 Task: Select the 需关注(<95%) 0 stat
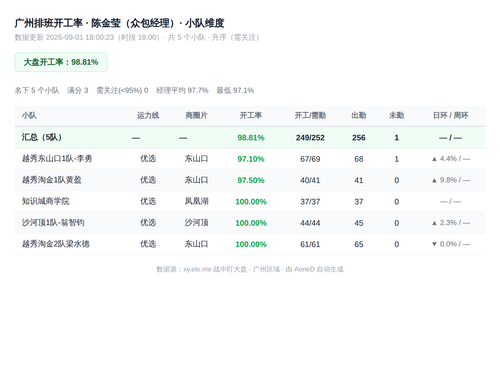[x=122, y=90]
